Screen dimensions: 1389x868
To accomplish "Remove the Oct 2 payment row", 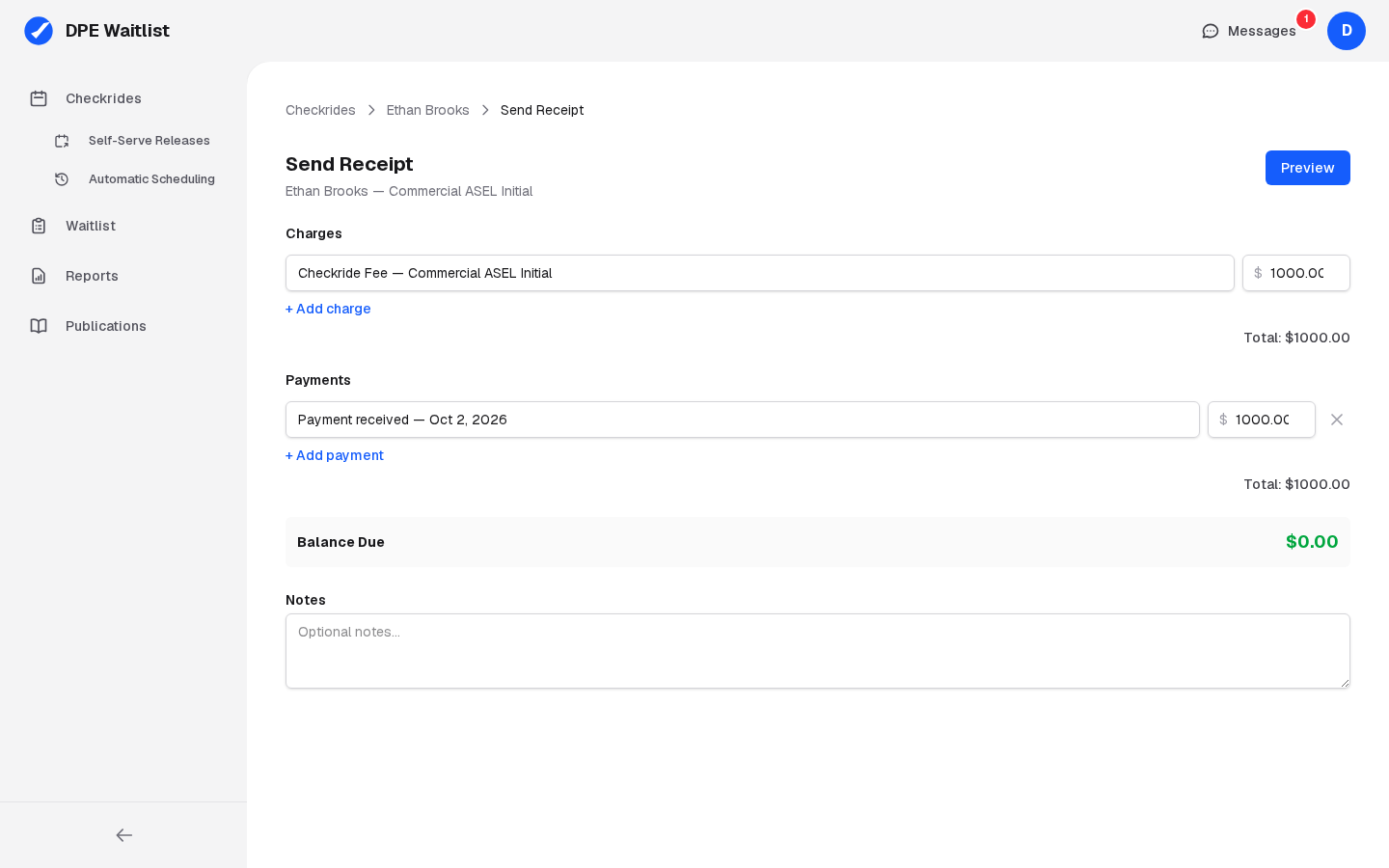I will click(x=1337, y=420).
